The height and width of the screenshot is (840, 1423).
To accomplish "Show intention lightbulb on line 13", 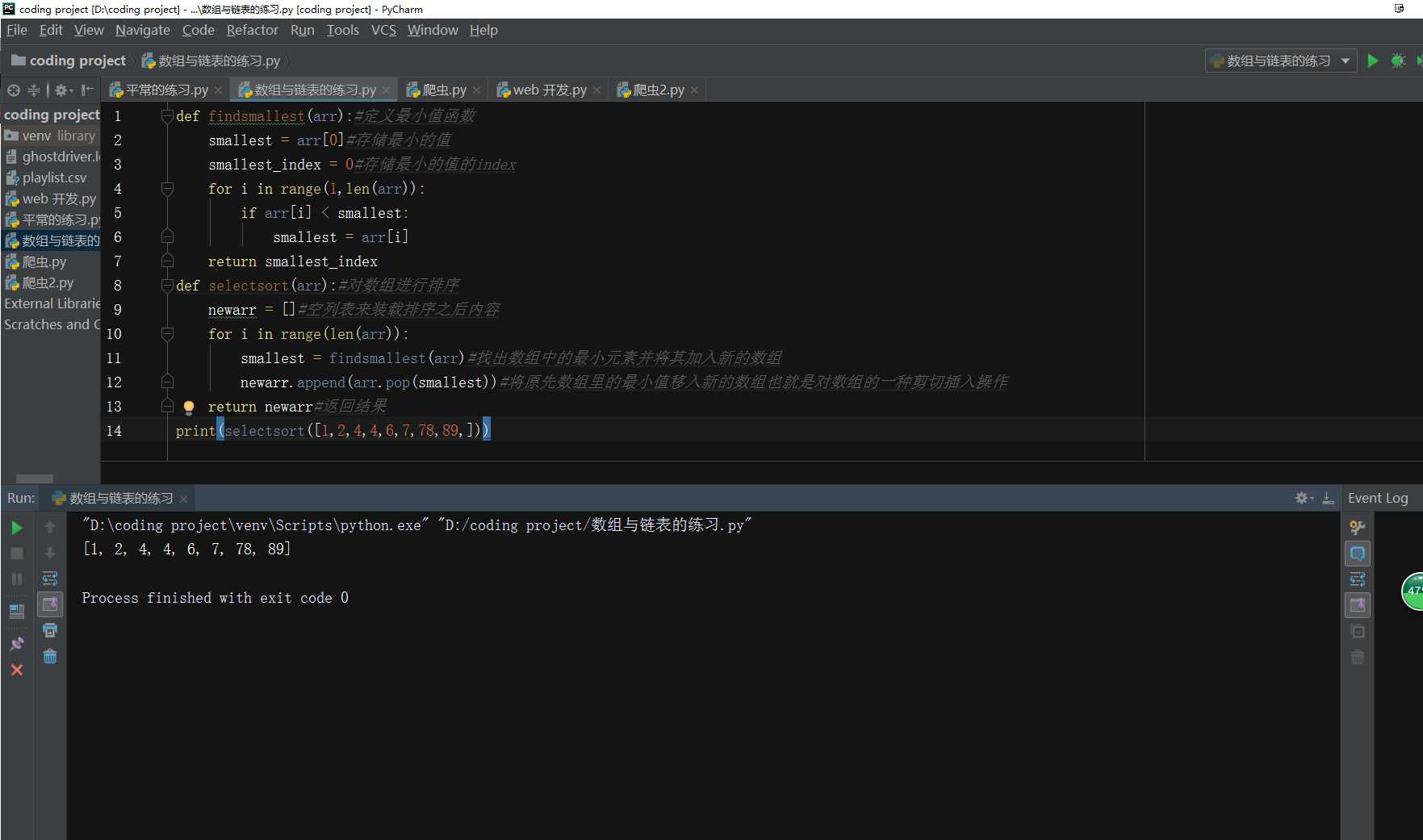I will [x=189, y=407].
